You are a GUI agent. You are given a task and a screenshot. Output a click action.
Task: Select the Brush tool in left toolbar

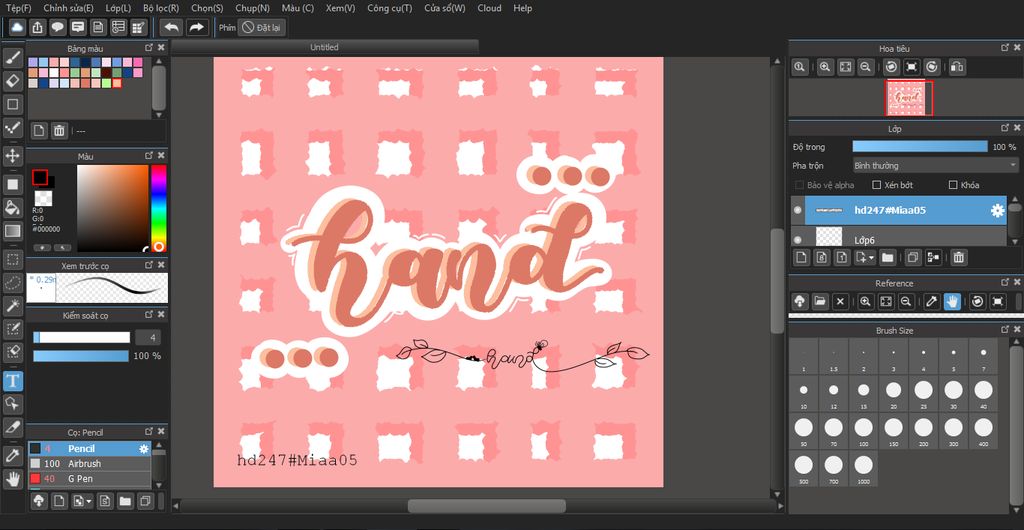(x=12, y=58)
